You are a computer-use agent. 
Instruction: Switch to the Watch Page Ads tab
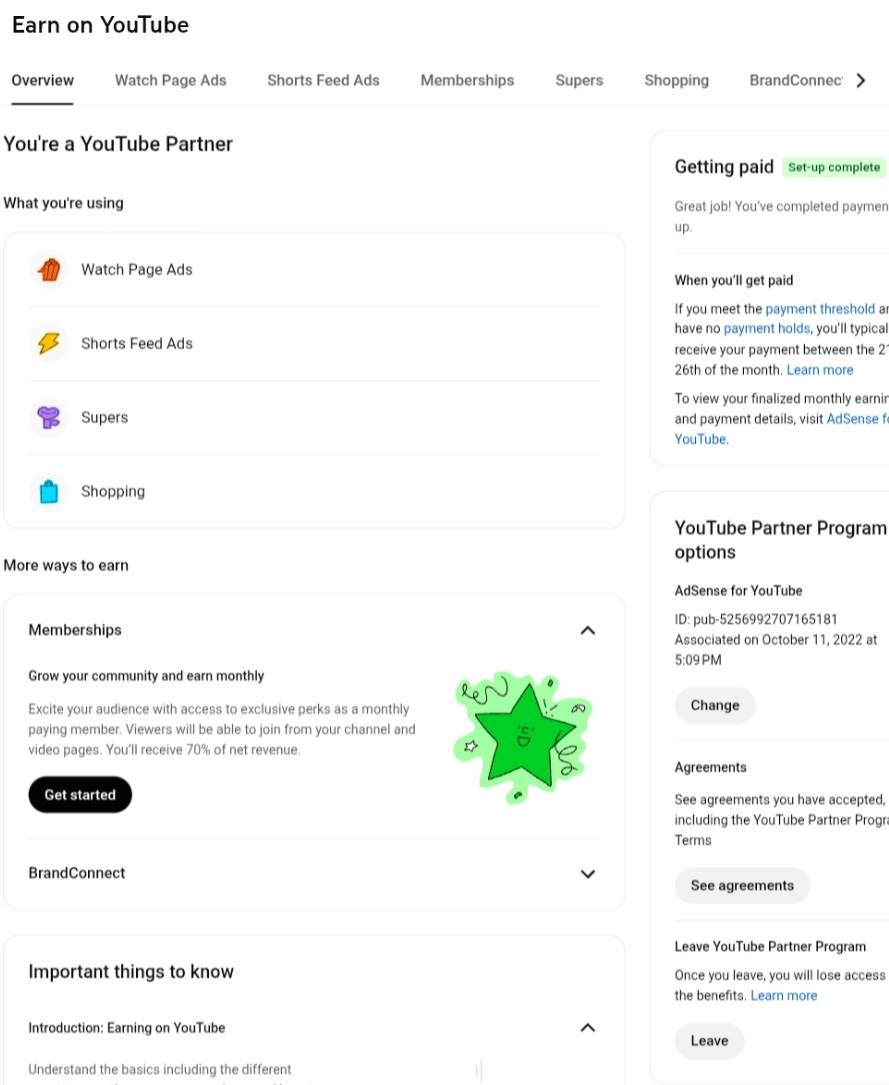(x=171, y=80)
